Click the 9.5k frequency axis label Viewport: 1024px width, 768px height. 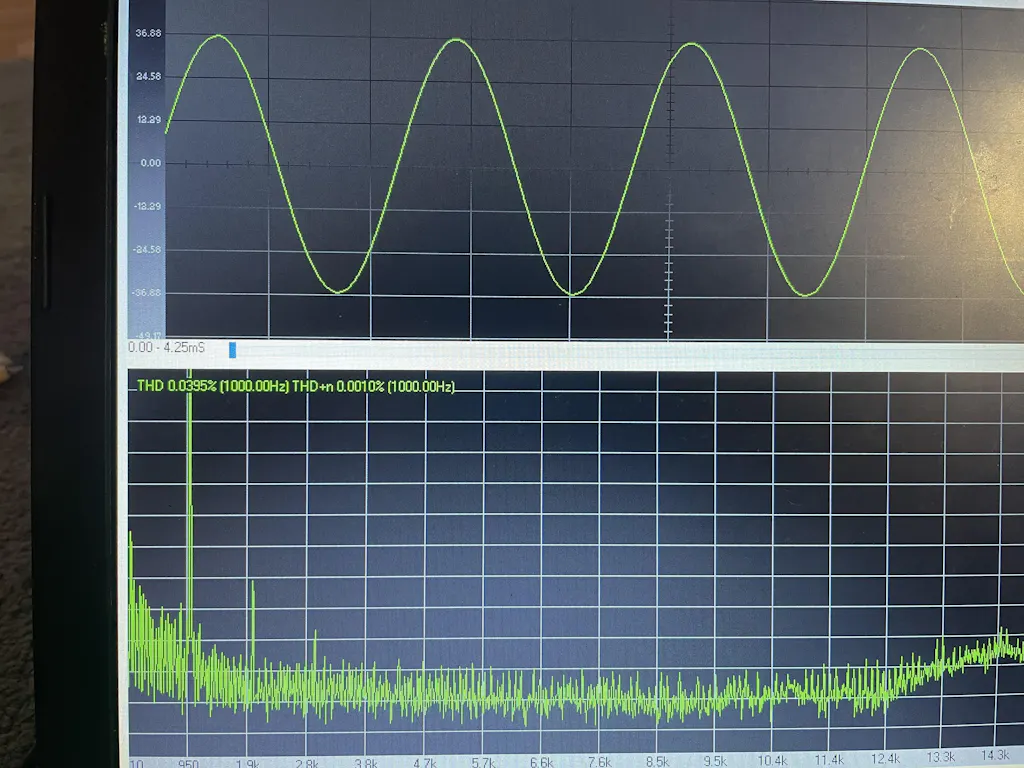pyautogui.click(x=715, y=762)
